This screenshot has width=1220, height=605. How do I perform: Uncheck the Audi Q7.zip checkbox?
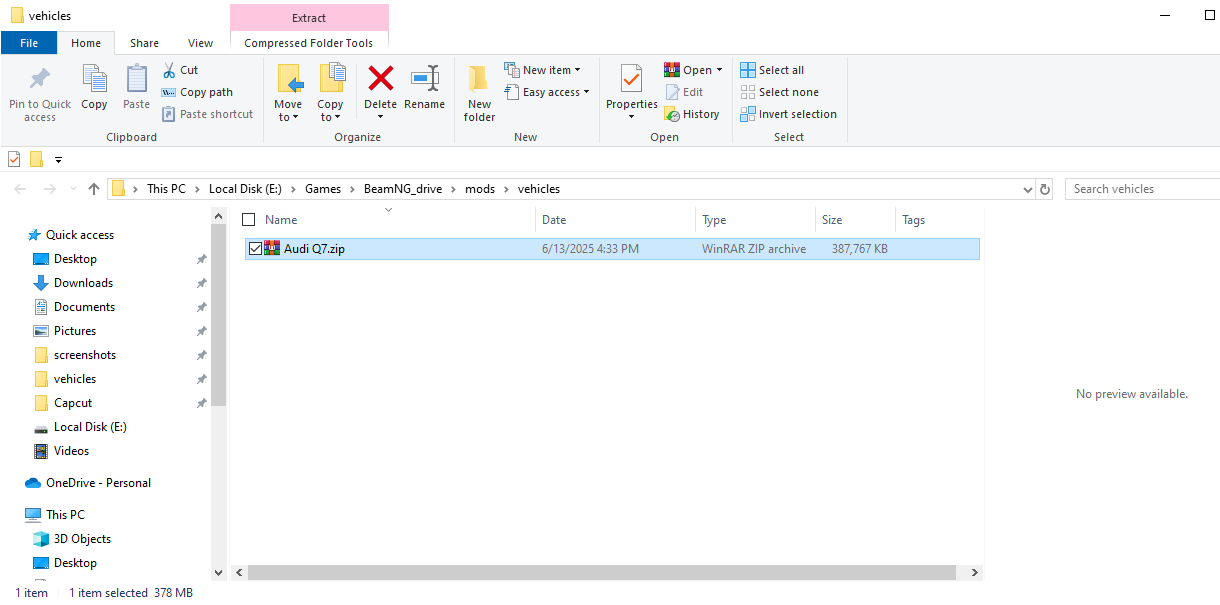[255, 249]
